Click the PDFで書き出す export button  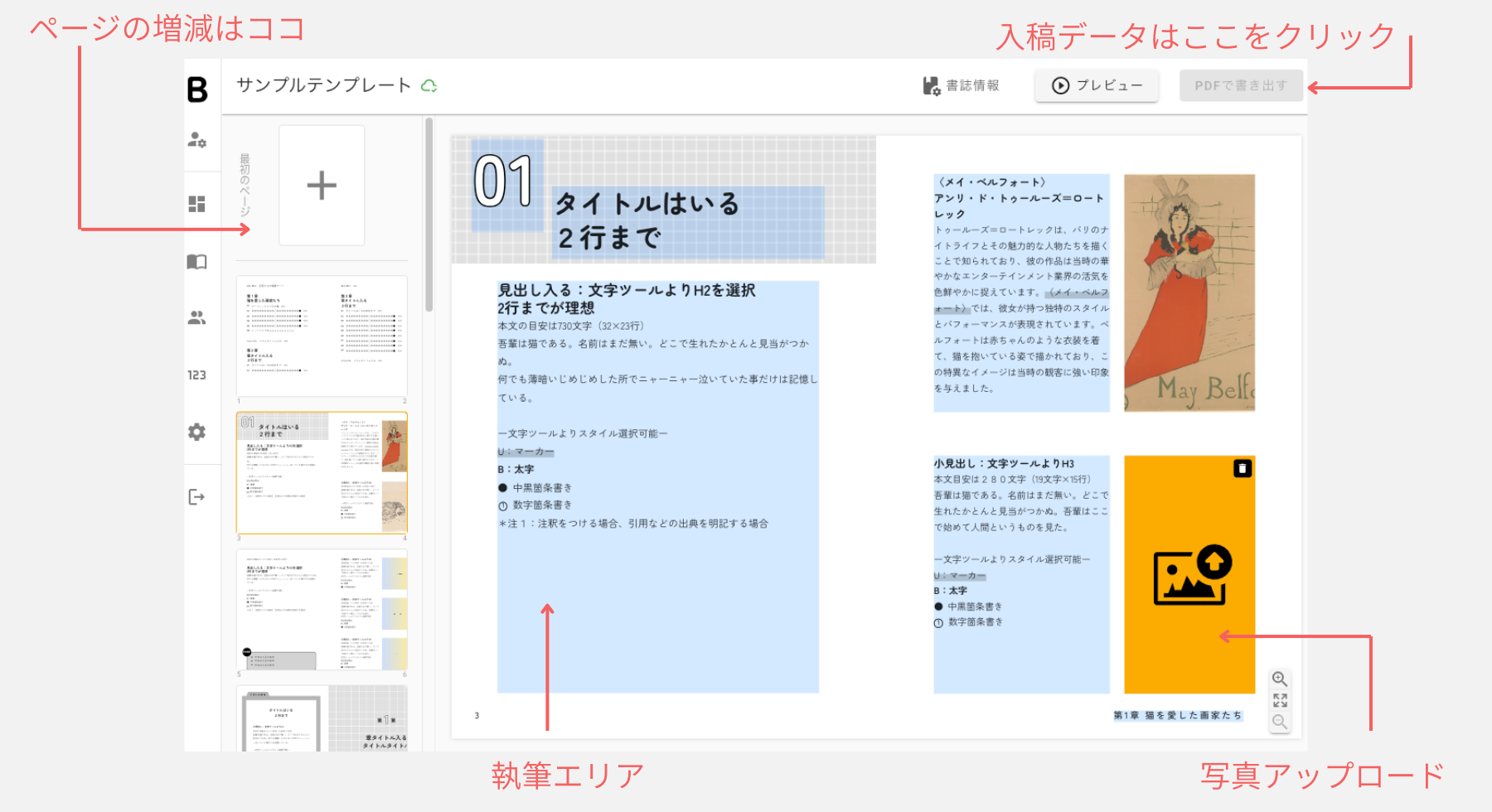click(x=1241, y=85)
